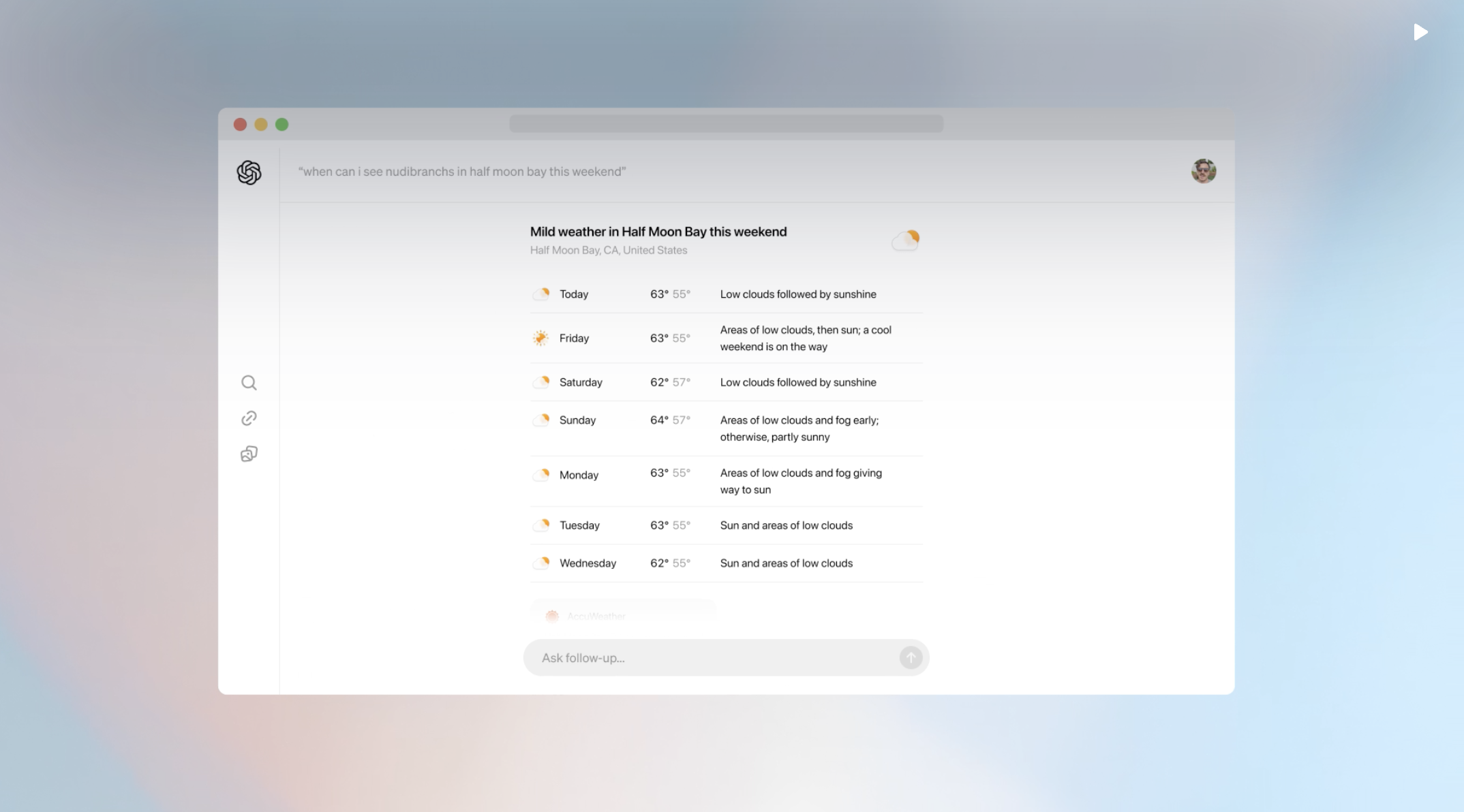Click the images gallery sidebar icon
The height and width of the screenshot is (812, 1464).
249,454
